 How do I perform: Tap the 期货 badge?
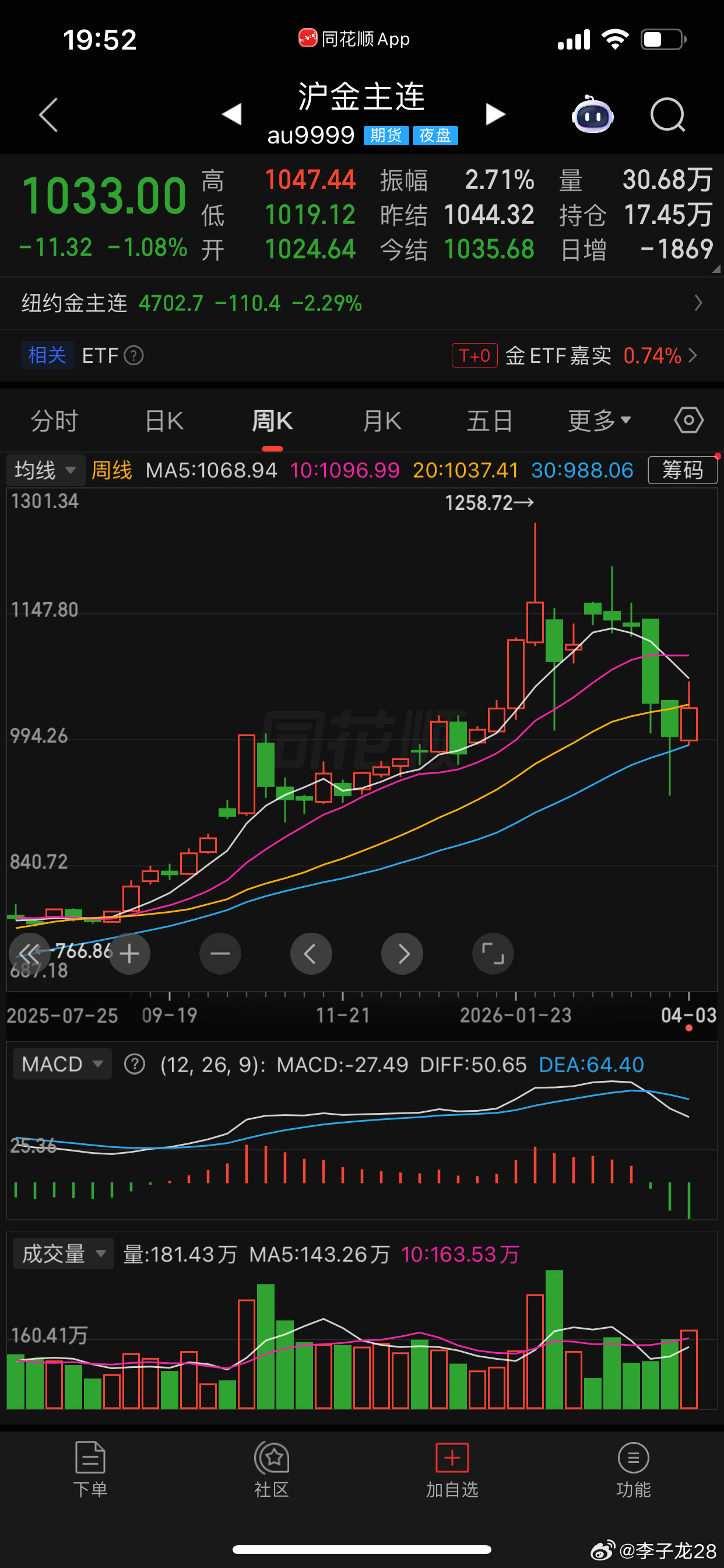(x=386, y=135)
